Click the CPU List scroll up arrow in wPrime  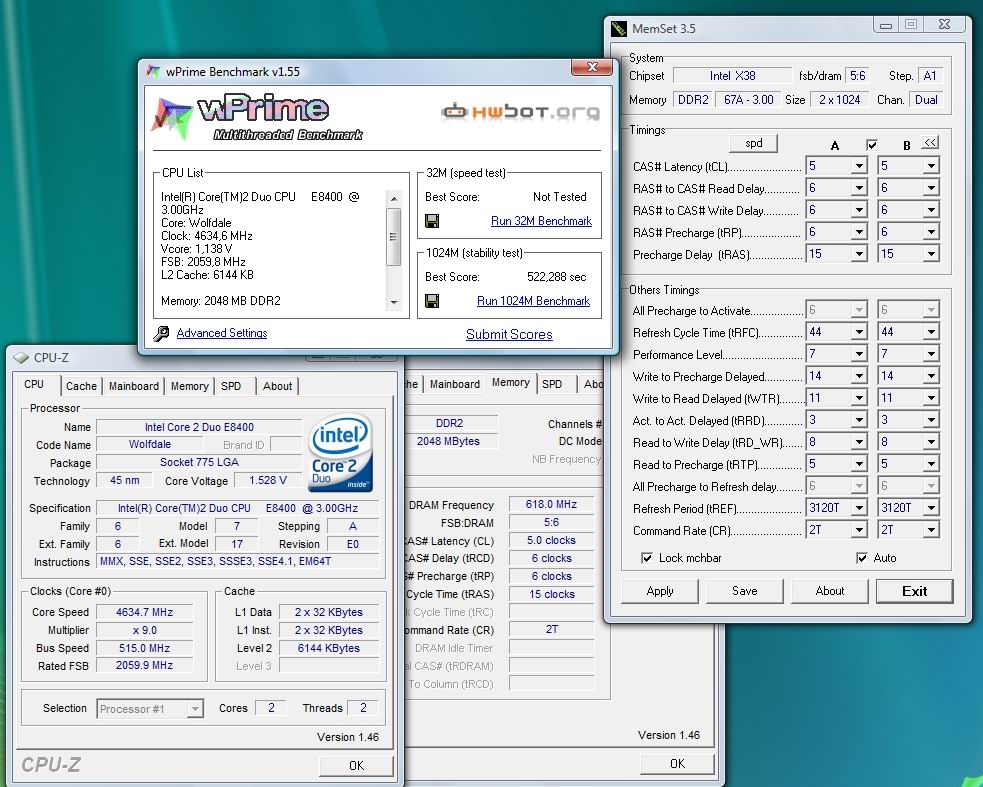coord(393,199)
